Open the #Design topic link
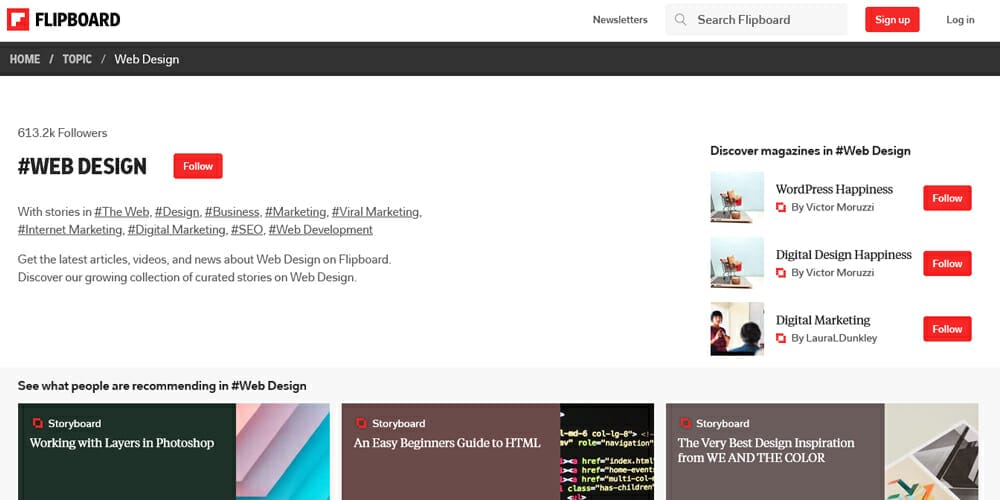The width and height of the screenshot is (1000, 500). pos(177,212)
